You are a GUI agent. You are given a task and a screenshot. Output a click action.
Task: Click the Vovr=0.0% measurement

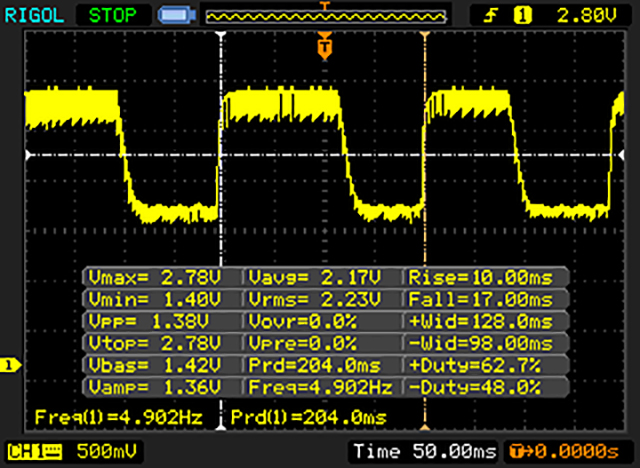(x=303, y=322)
